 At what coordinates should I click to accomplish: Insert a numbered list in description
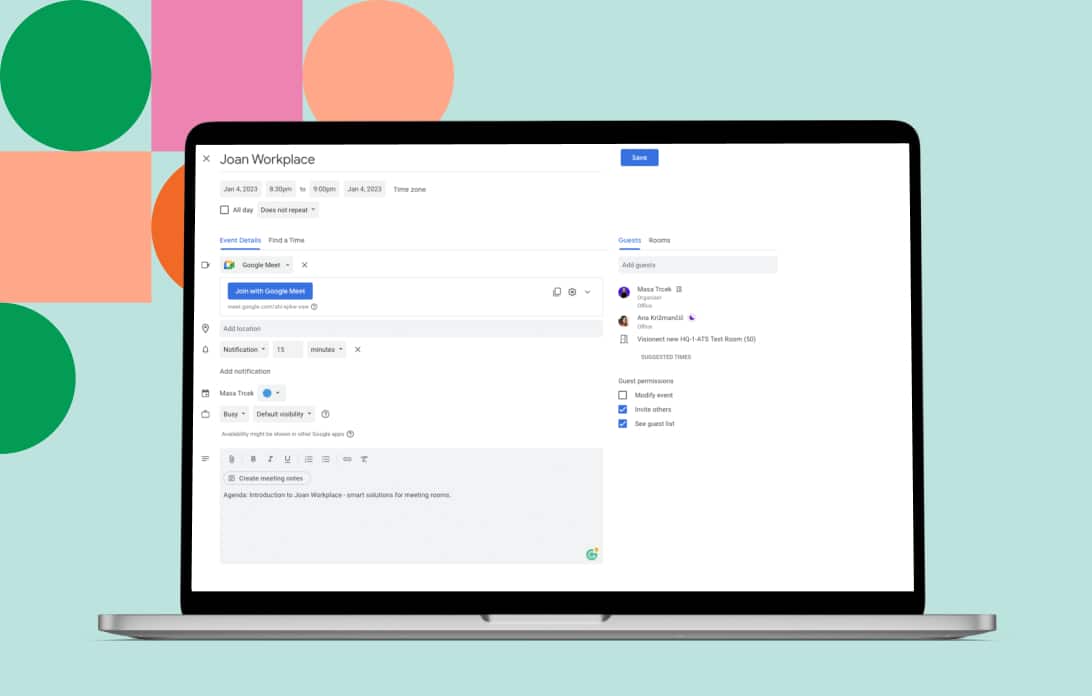308,459
